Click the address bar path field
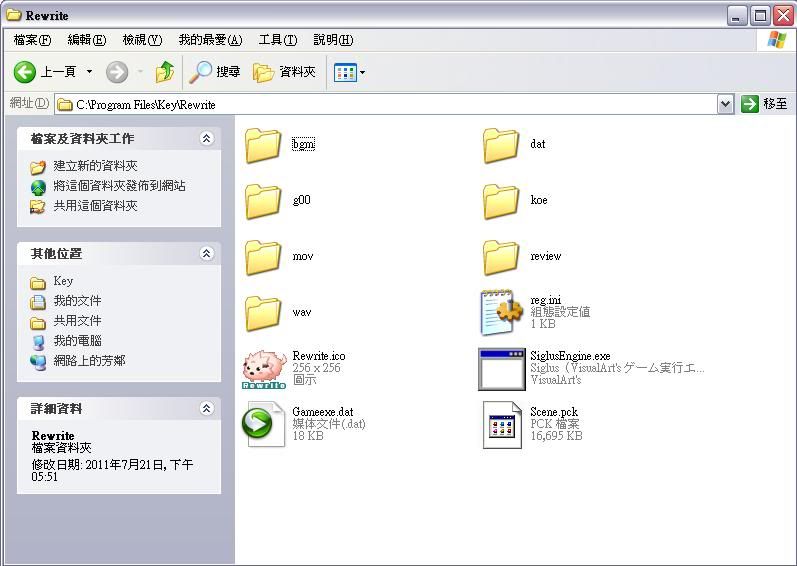797x566 pixels. pos(390,104)
